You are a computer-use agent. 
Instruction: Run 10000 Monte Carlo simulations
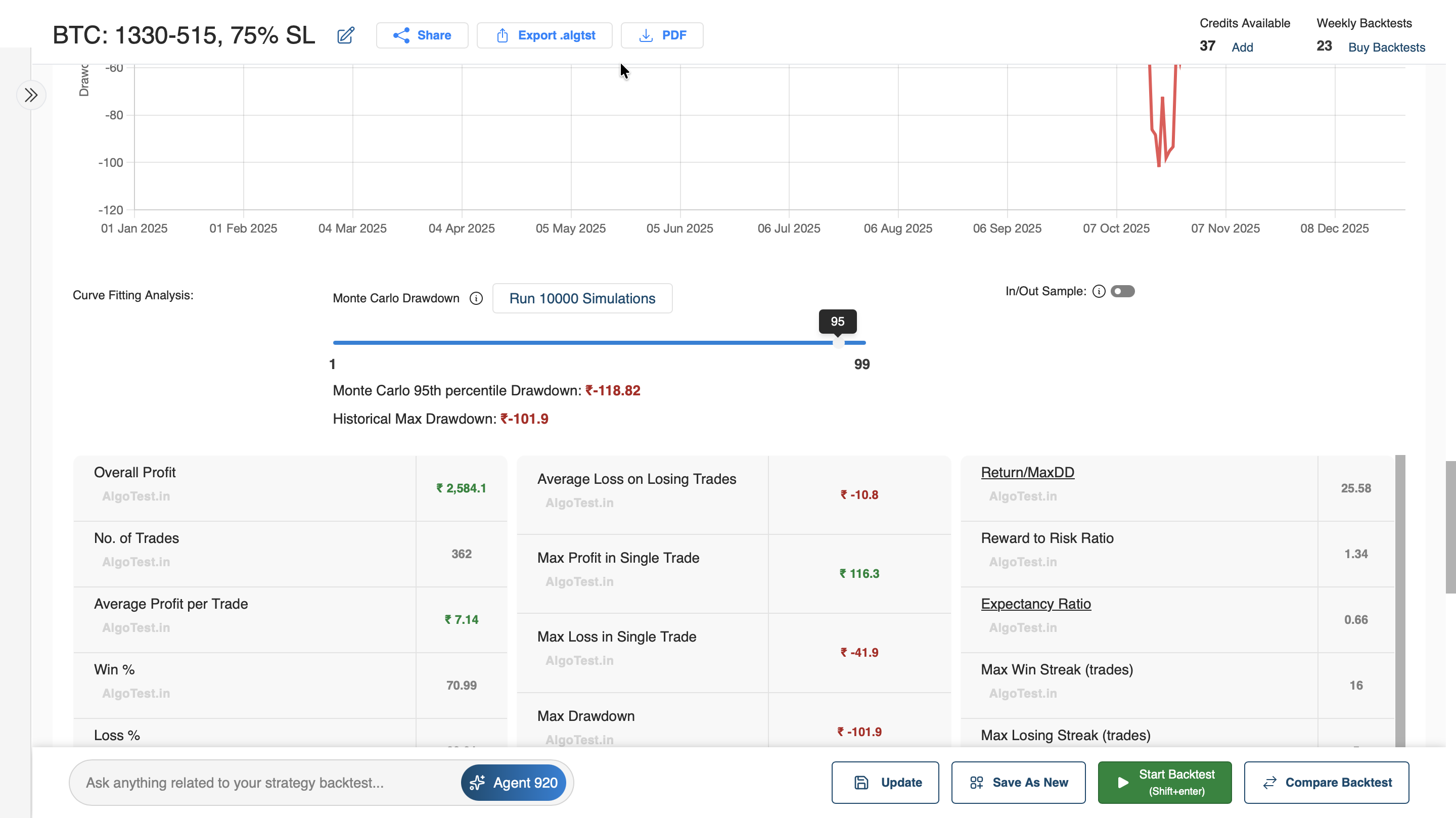point(581,298)
